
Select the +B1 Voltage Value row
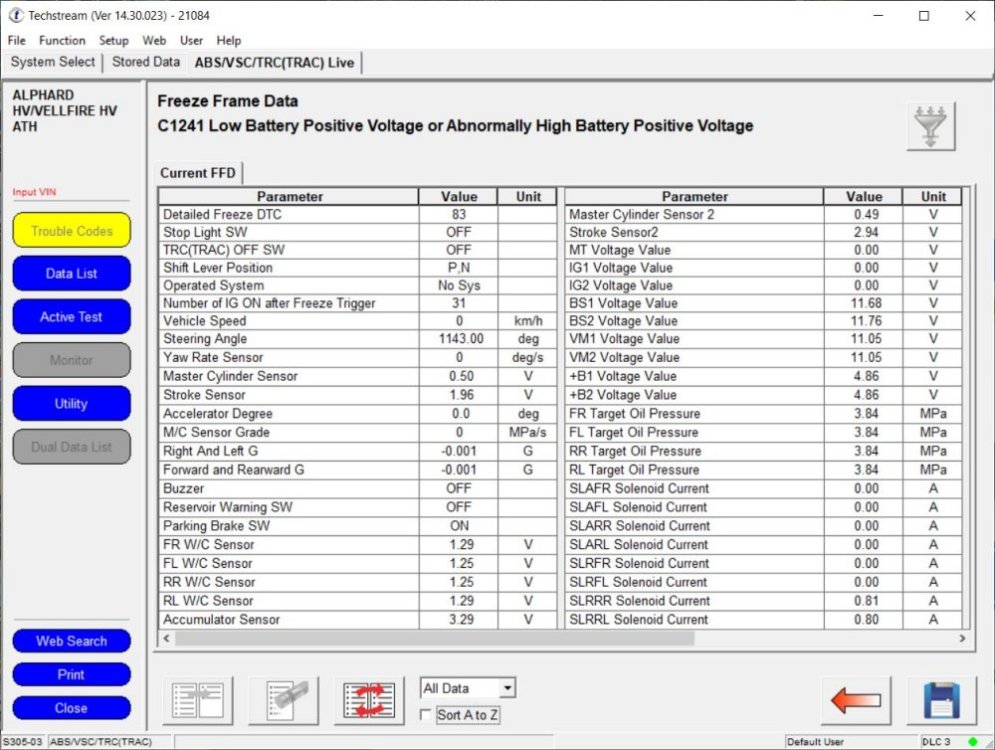[763, 376]
